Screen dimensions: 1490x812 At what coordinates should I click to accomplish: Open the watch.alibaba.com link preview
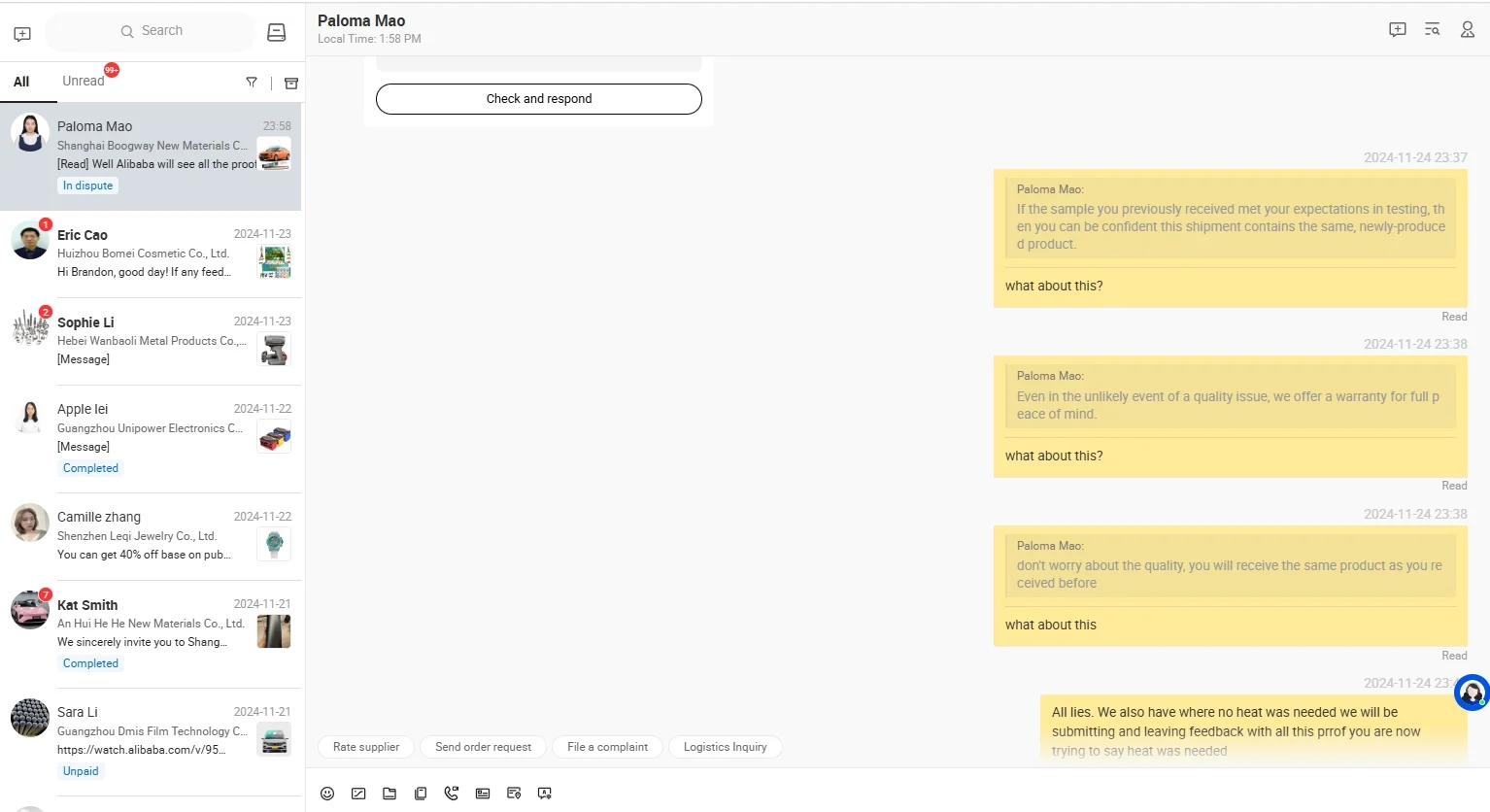(x=141, y=750)
